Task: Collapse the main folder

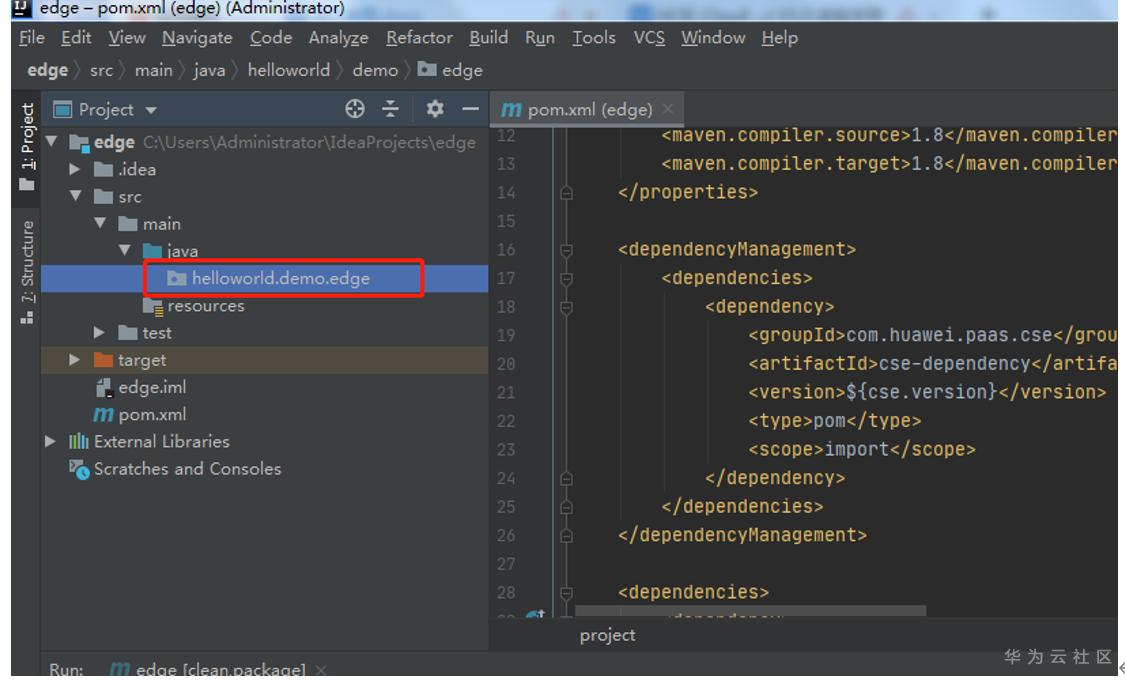Action: tap(100, 223)
